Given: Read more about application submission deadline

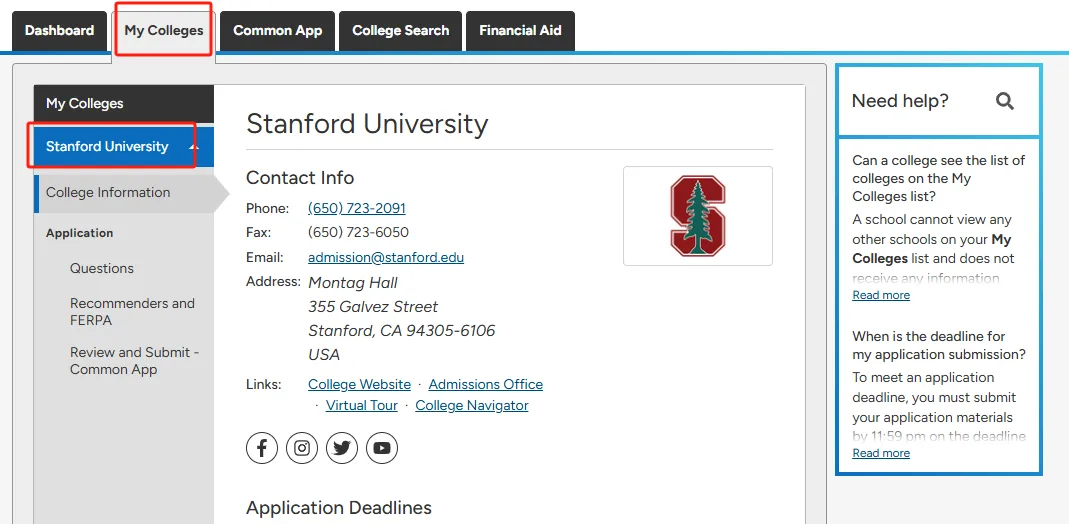Looking at the screenshot, I should point(881,453).
